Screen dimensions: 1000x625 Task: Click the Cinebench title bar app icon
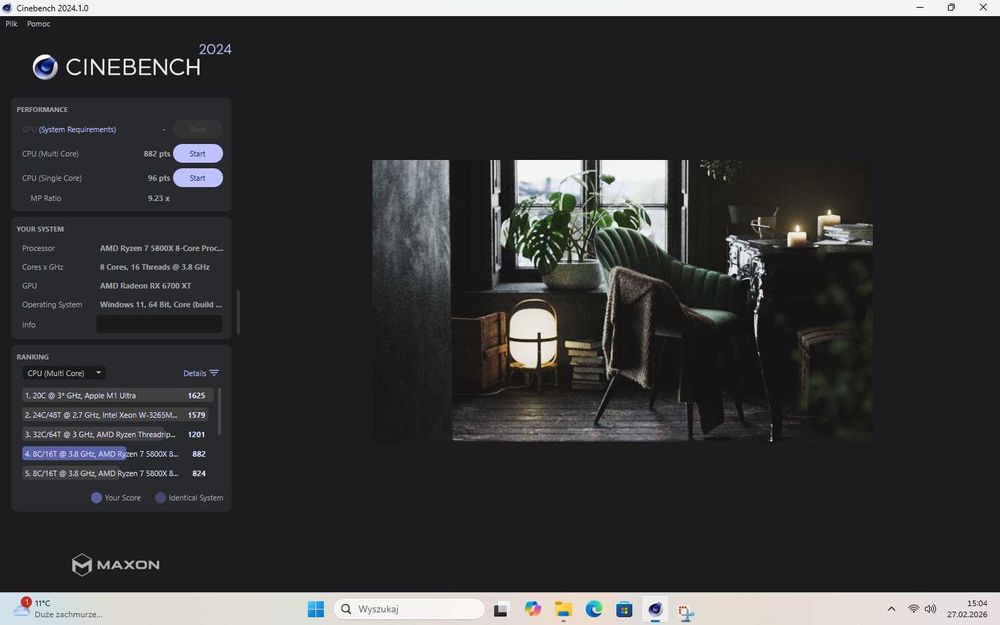(7, 8)
